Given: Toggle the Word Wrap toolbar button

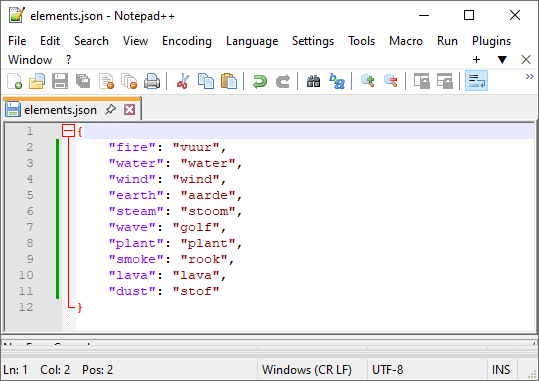Looking at the screenshot, I should pyautogui.click(x=476, y=81).
